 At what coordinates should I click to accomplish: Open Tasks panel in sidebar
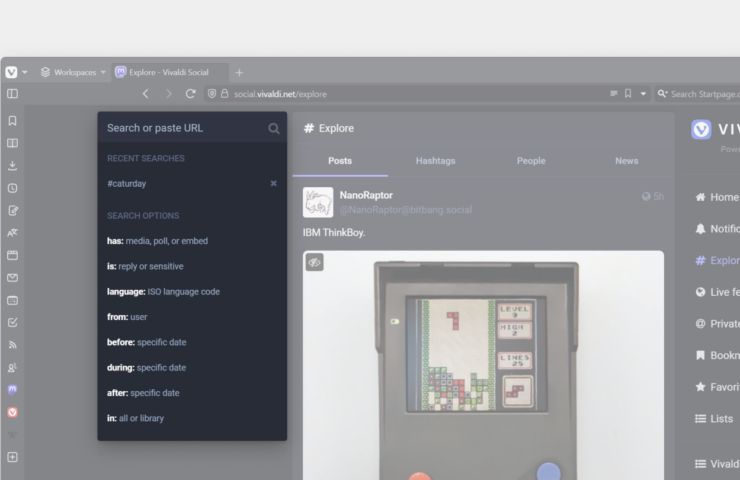click(13, 322)
